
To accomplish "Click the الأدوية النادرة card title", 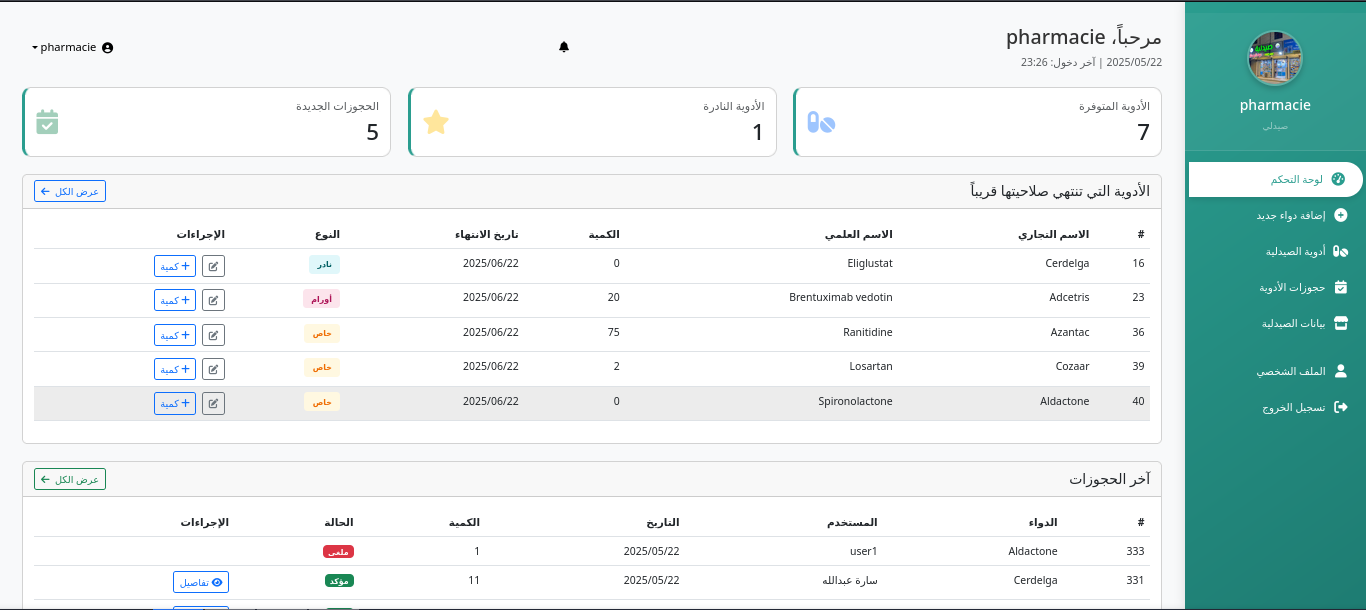I will pos(734,106).
